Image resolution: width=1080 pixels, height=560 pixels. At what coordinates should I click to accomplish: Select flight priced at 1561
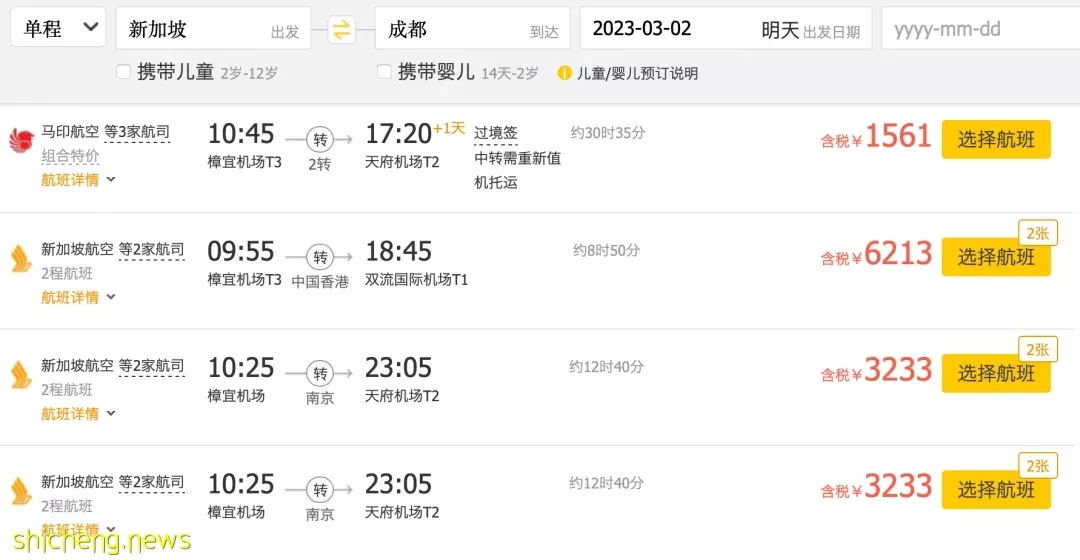click(996, 140)
